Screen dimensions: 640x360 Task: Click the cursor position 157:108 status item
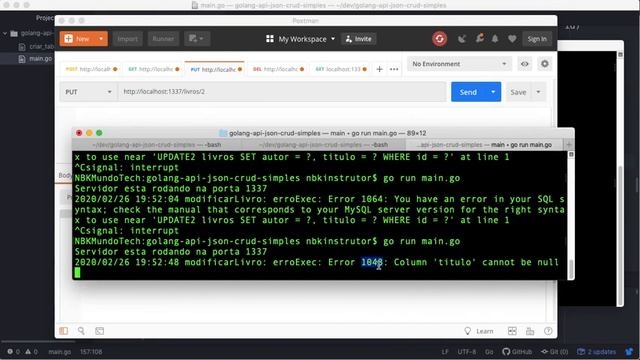(91, 351)
